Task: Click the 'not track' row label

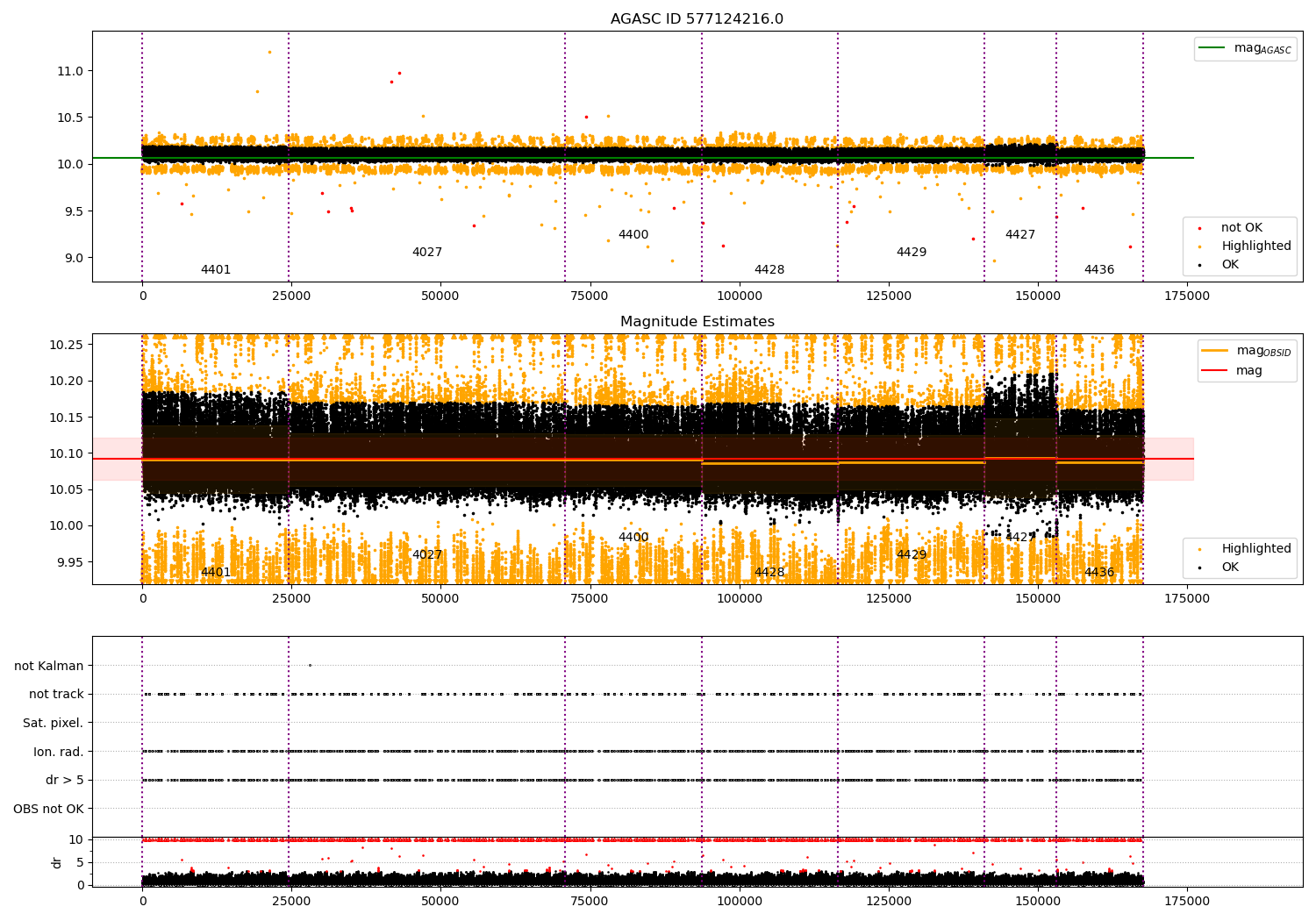Action: pyautogui.click(x=56, y=694)
